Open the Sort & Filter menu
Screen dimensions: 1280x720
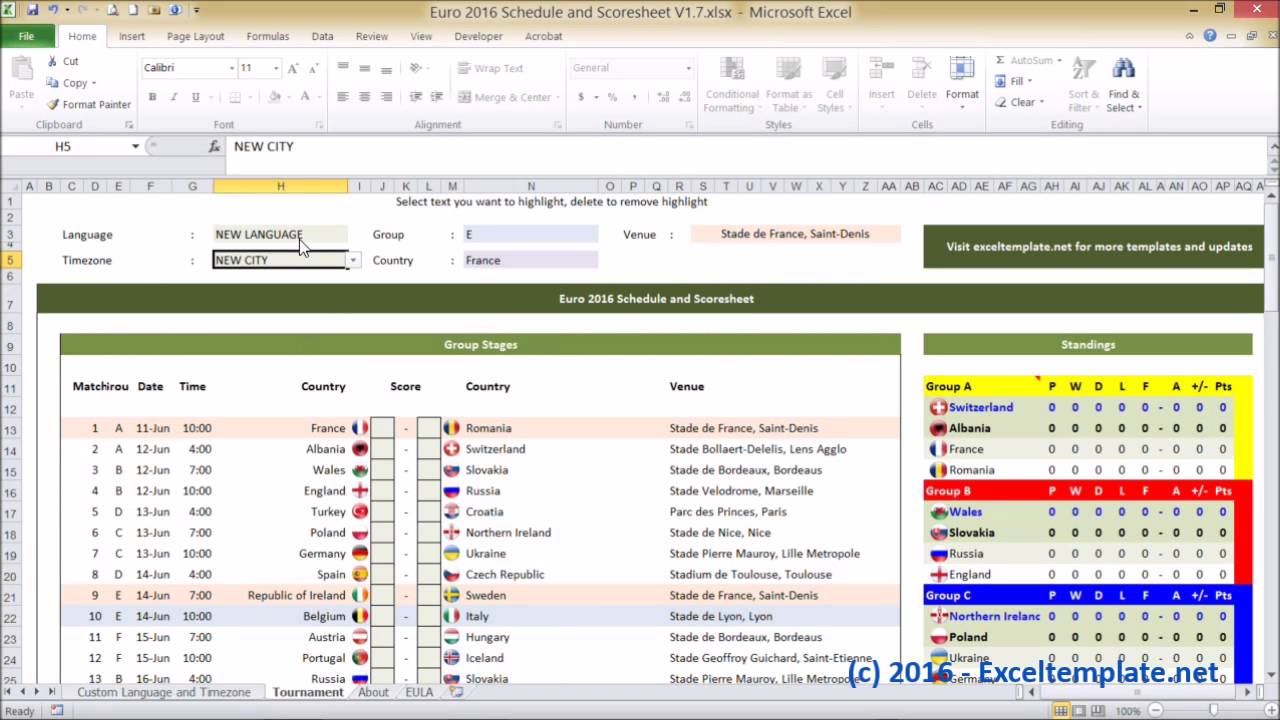1083,84
